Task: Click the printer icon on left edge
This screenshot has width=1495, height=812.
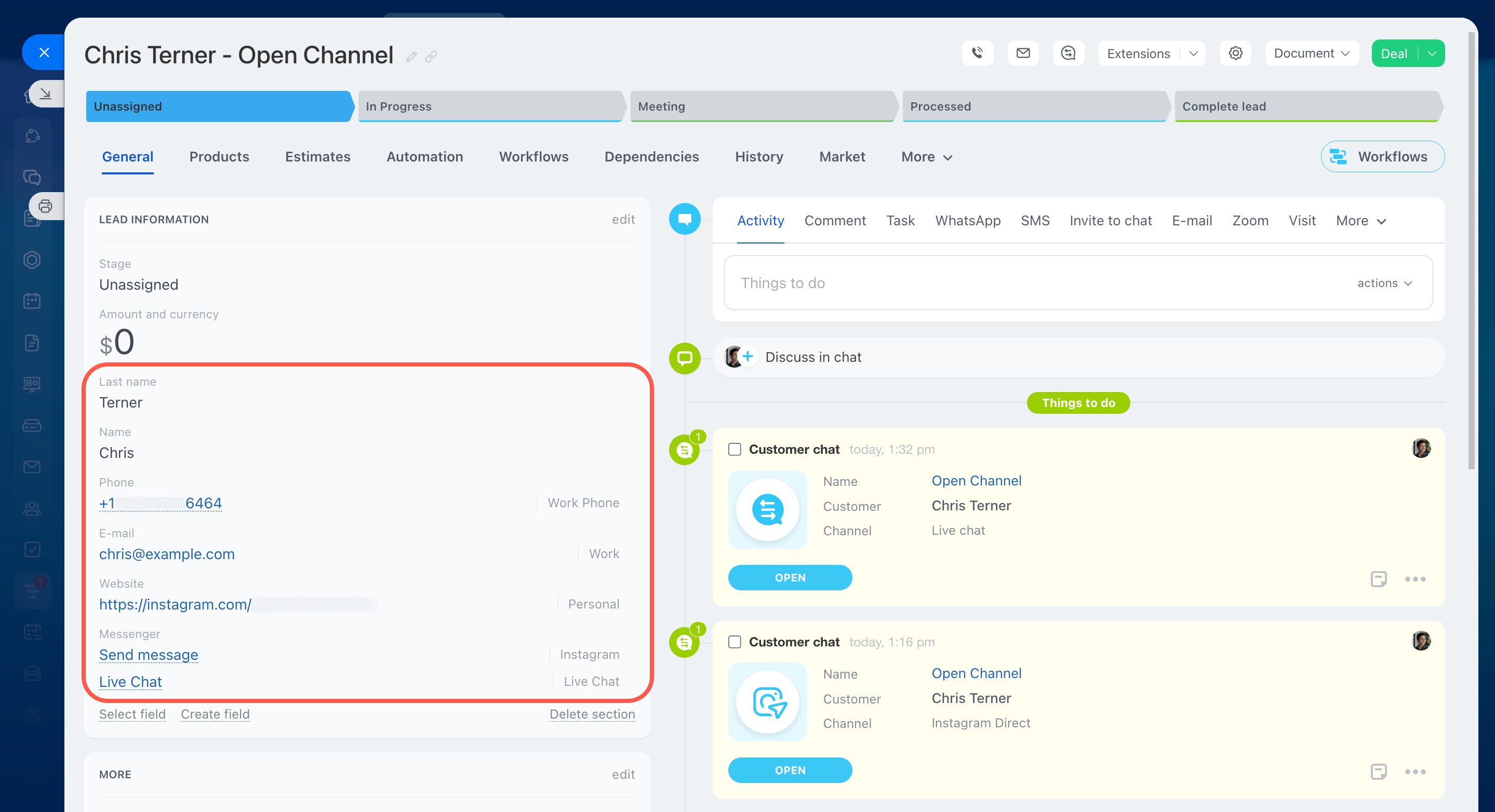Action: (x=45, y=206)
